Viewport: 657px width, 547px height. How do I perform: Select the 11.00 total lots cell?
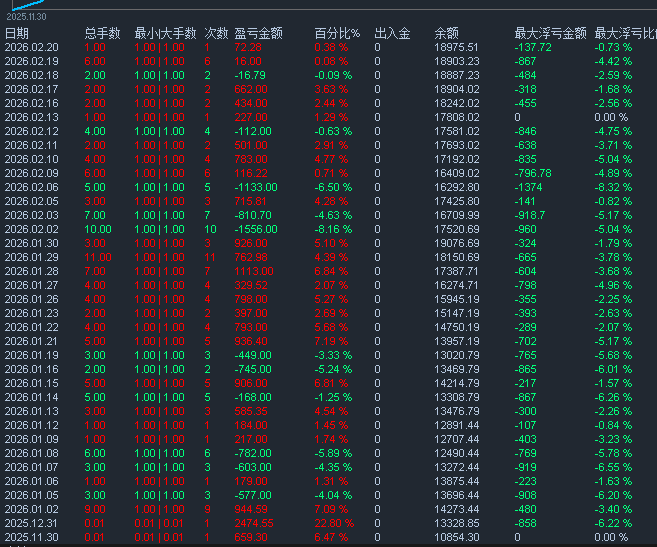97,257
